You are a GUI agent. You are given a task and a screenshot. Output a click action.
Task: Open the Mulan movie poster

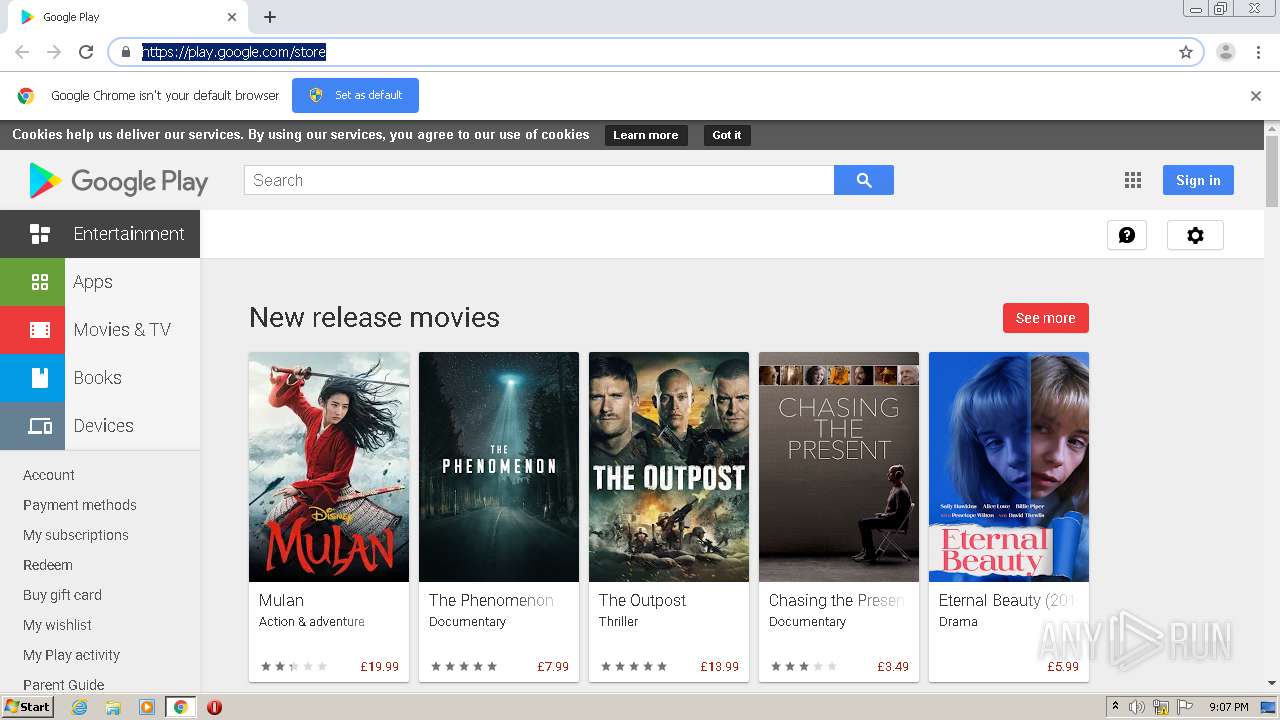pyautogui.click(x=329, y=467)
